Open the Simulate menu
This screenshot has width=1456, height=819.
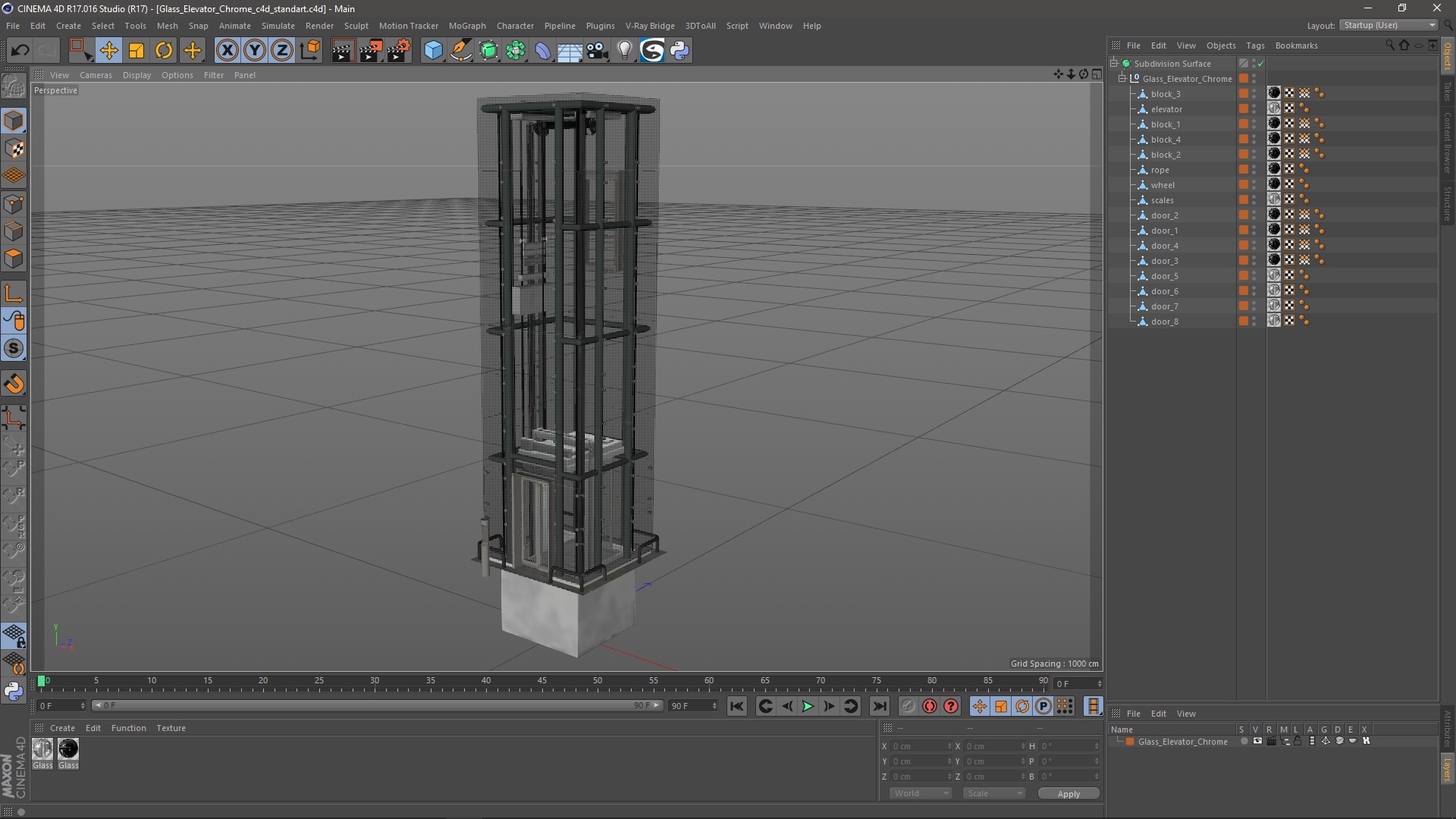point(278,26)
